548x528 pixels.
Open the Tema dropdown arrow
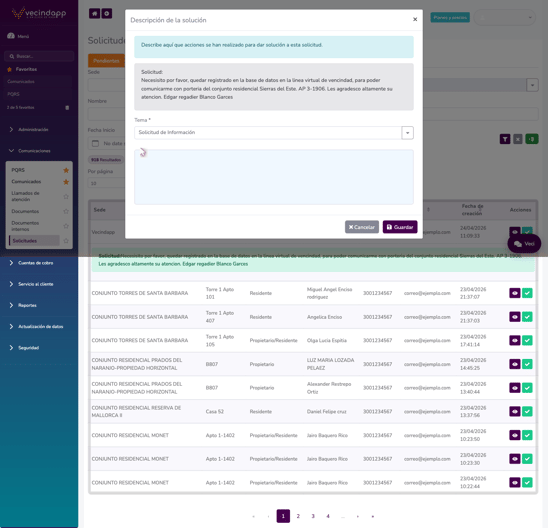408,133
